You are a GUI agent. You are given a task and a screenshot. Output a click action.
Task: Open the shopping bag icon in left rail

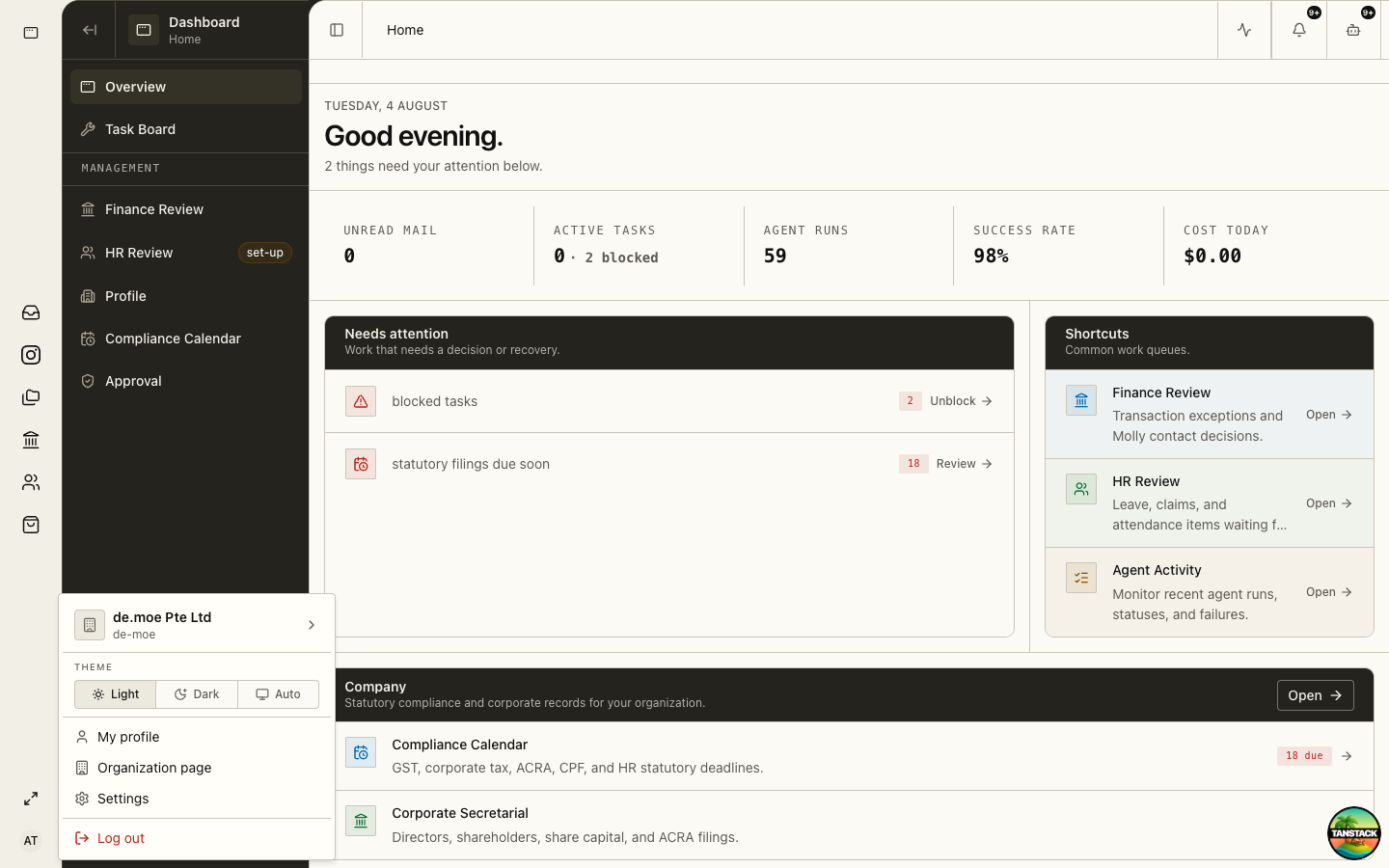click(x=31, y=525)
